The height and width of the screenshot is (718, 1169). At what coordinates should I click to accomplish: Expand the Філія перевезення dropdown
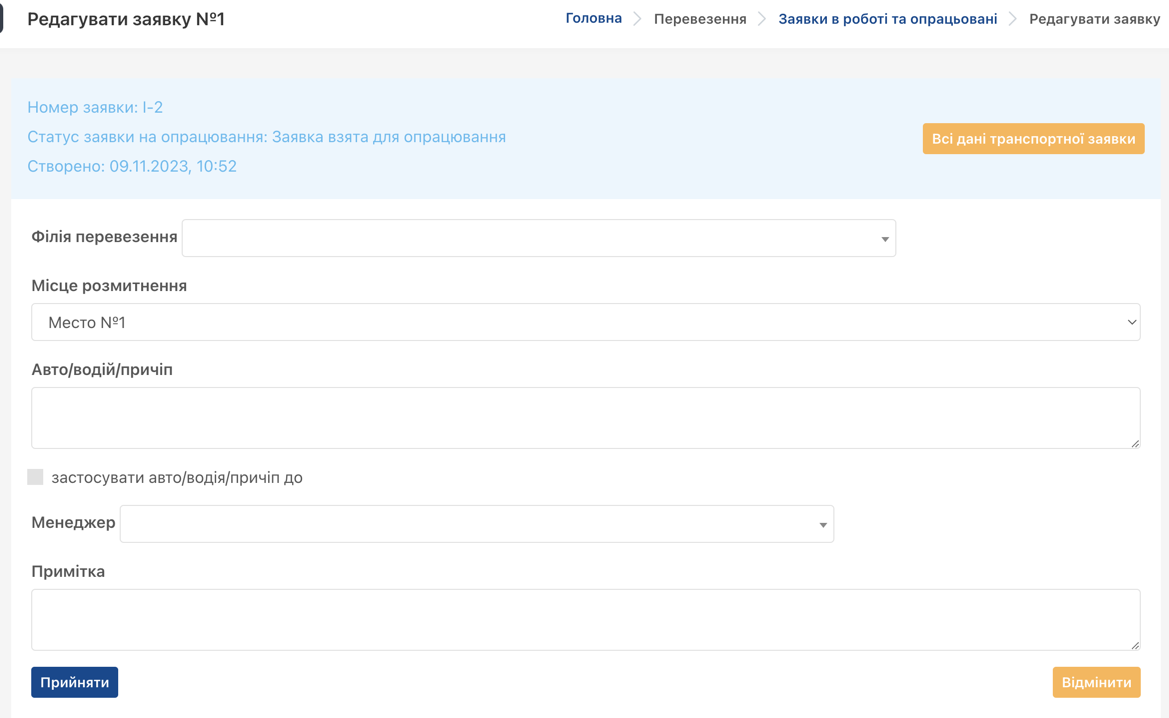tap(538, 238)
